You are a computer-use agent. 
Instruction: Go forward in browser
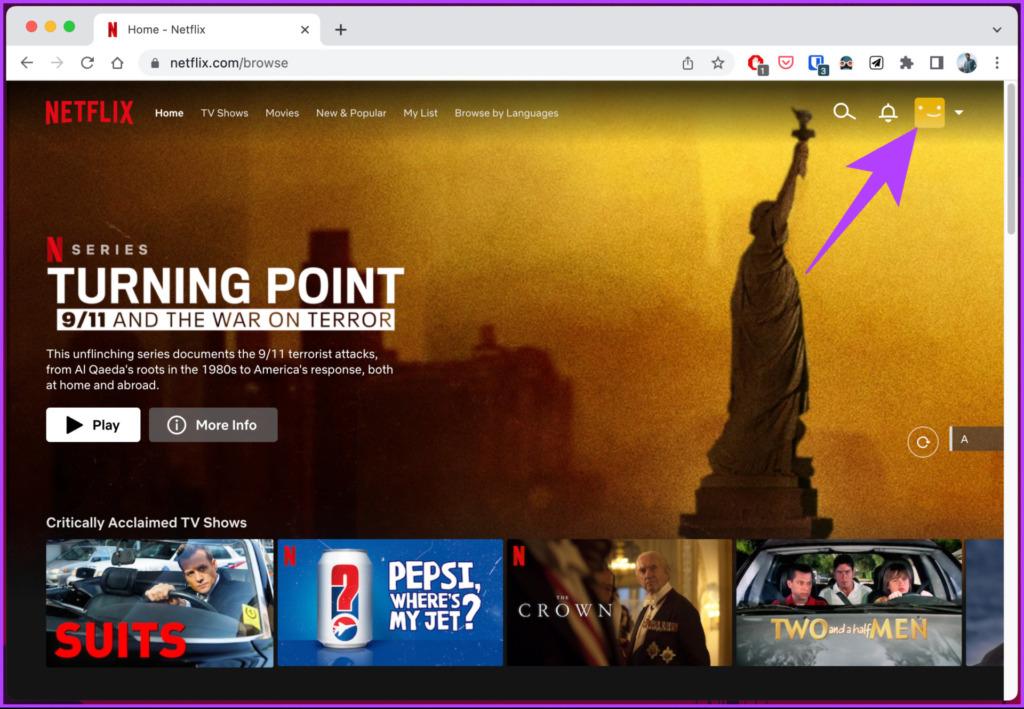pos(57,63)
